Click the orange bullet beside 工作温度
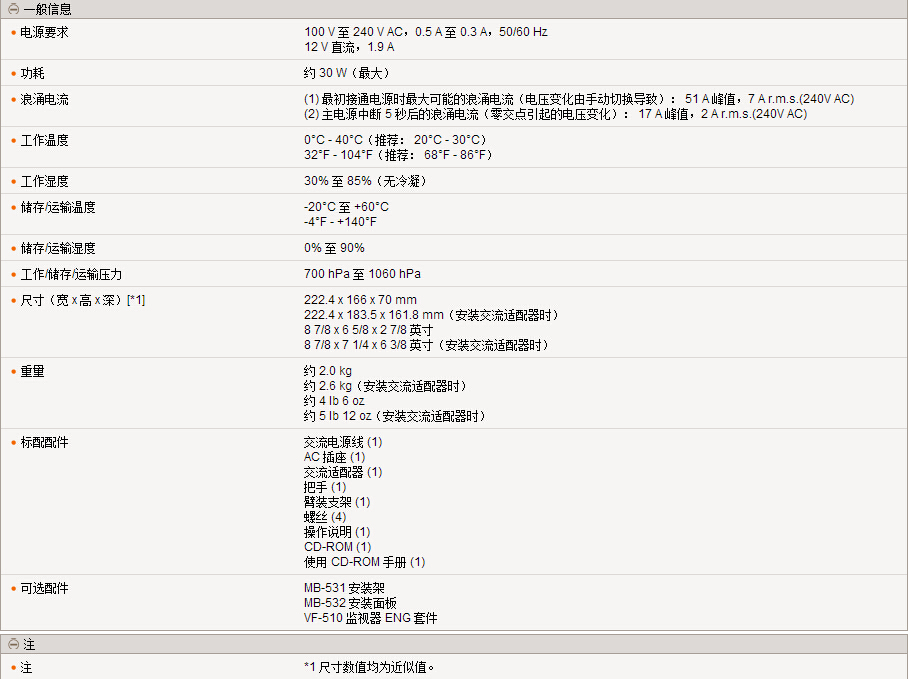Viewport: 909px width, 679px height. [14, 141]
